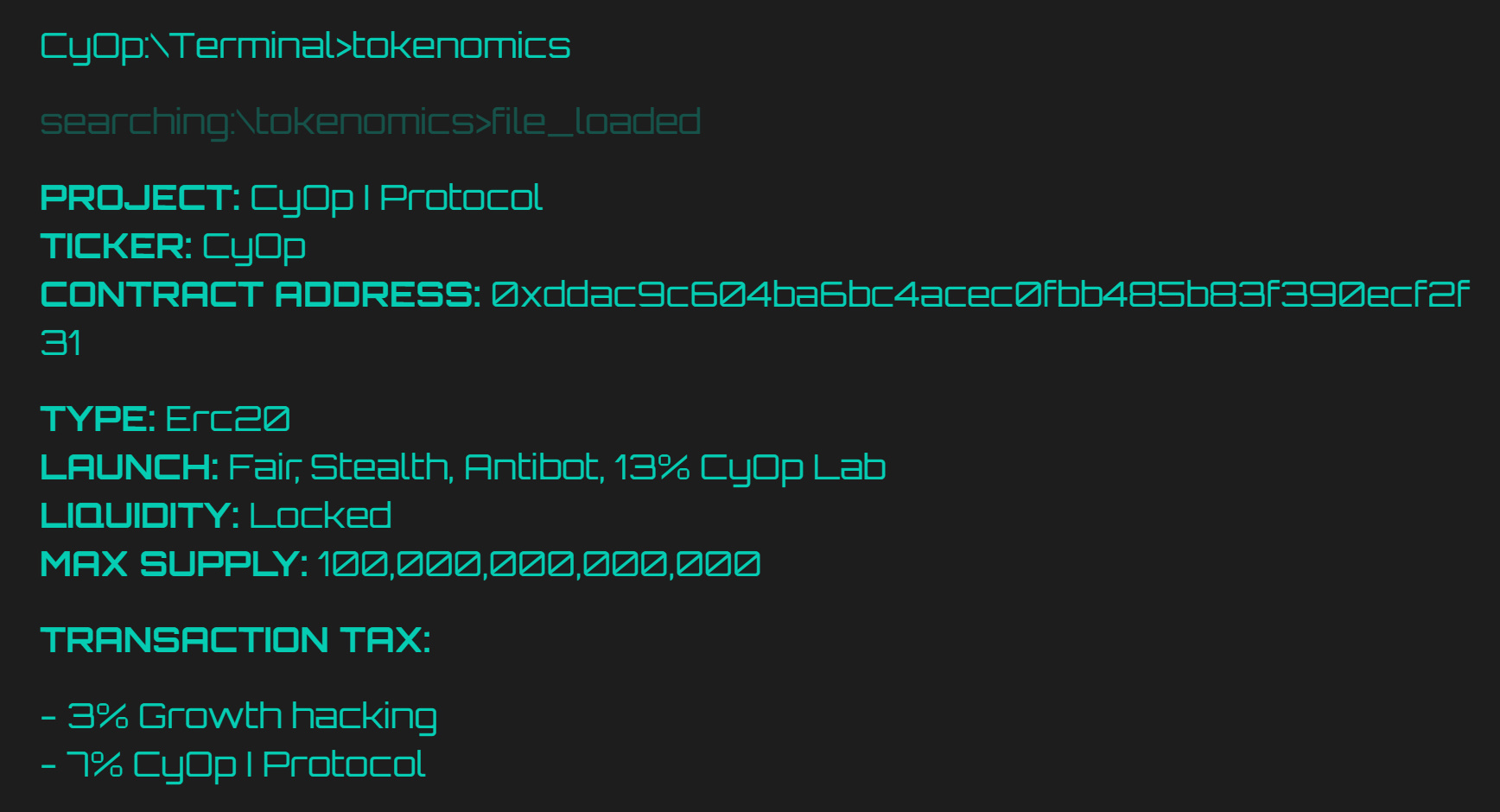
Task: Click the MAX SUPPLY 100,000,000,000,000,000 number
Action: click(x=539, y=565)
